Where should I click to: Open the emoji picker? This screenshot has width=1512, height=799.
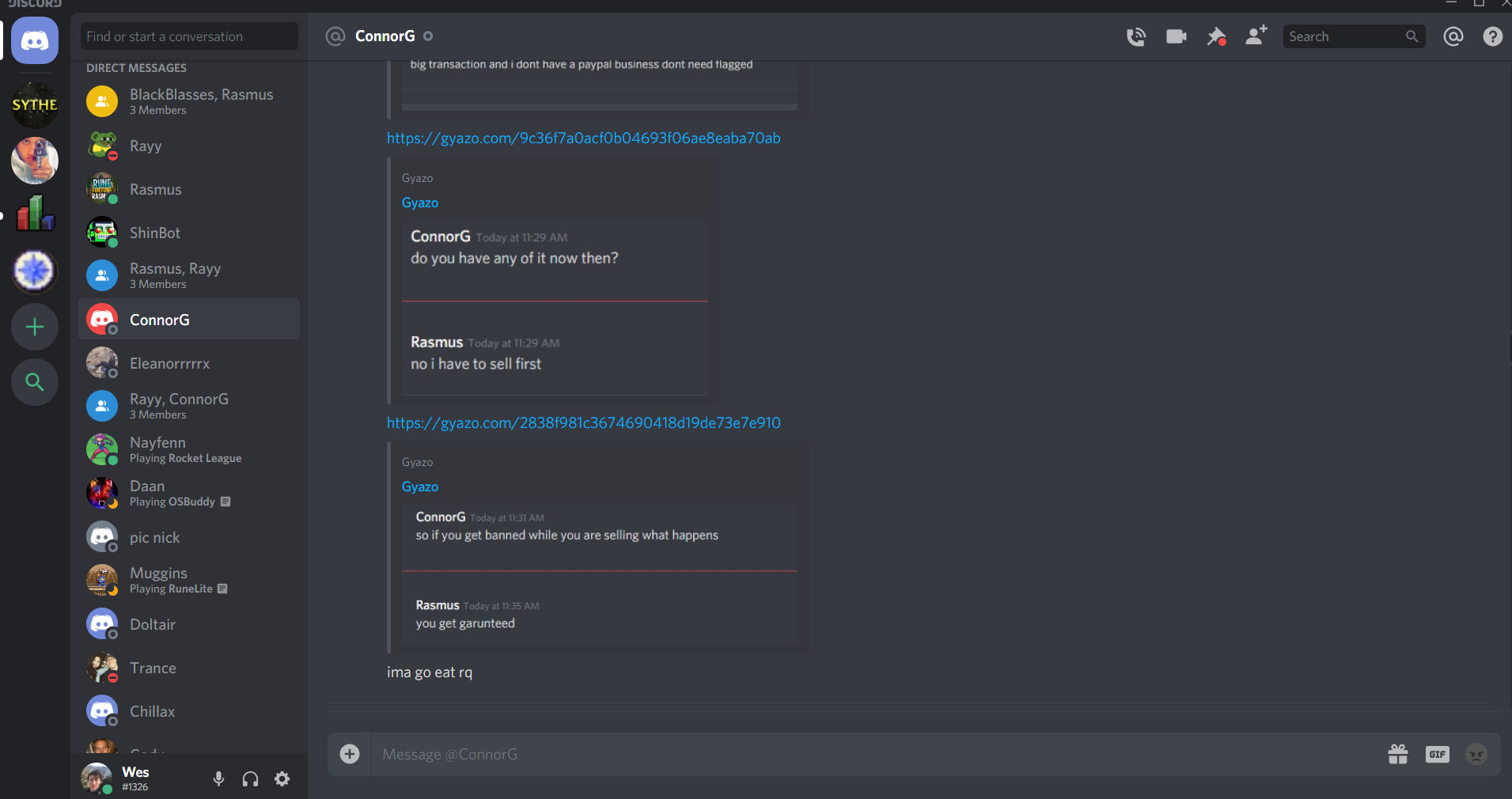1476,754
